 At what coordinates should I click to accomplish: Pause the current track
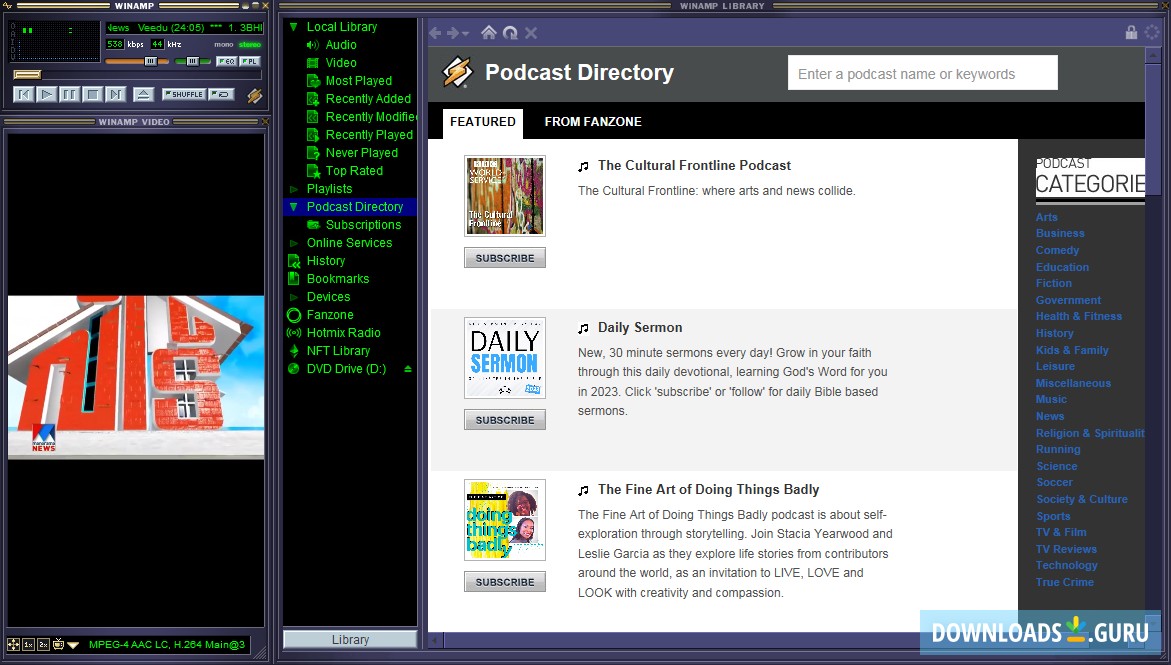[69, 94]
